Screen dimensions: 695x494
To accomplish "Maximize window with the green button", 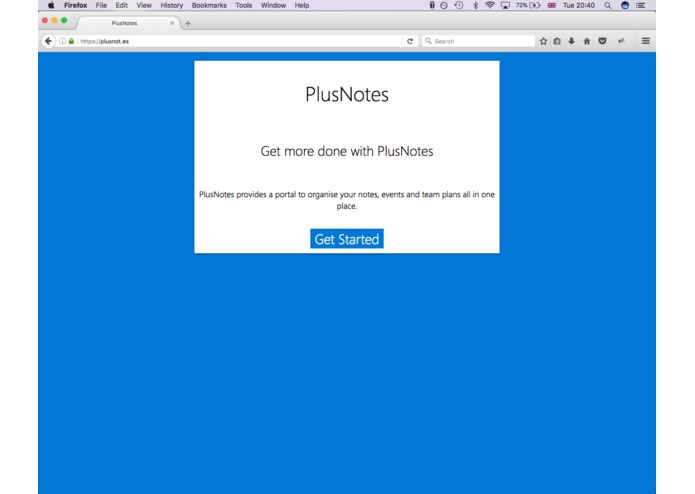I will click(64, 20).
